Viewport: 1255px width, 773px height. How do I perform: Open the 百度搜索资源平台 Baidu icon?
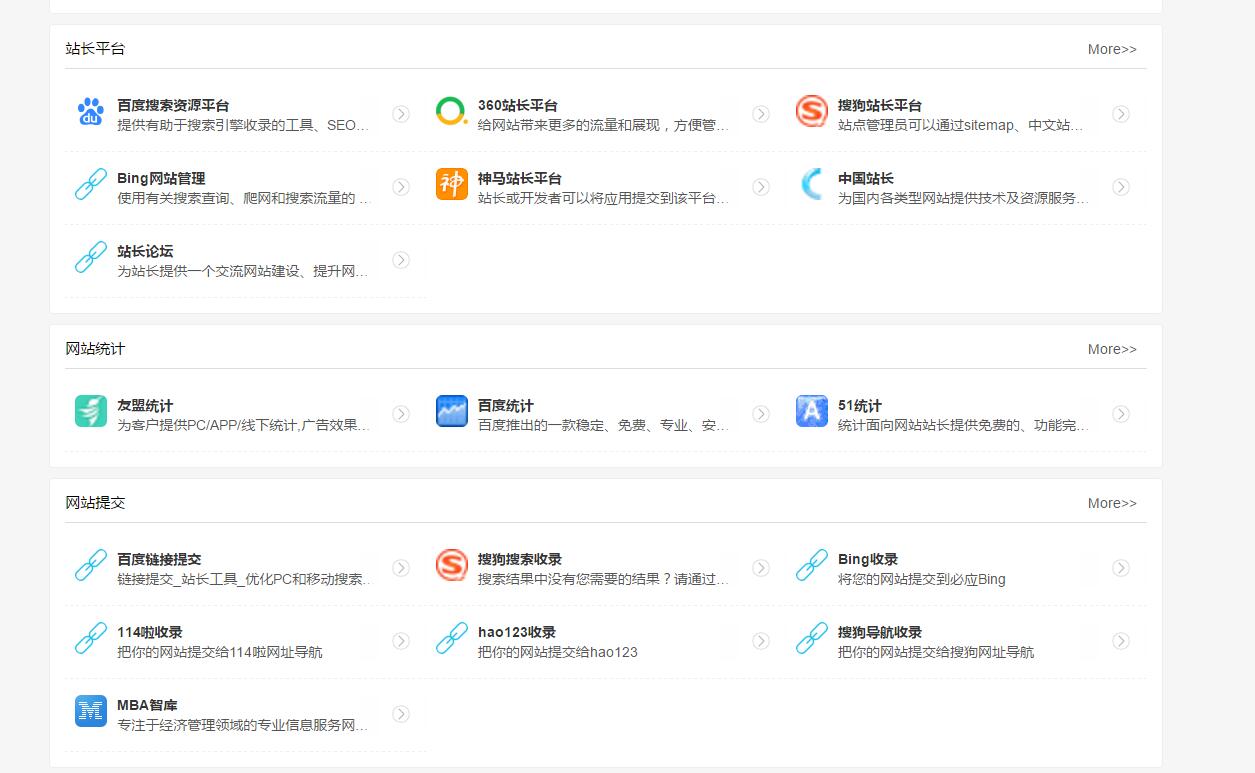point(89,113)
